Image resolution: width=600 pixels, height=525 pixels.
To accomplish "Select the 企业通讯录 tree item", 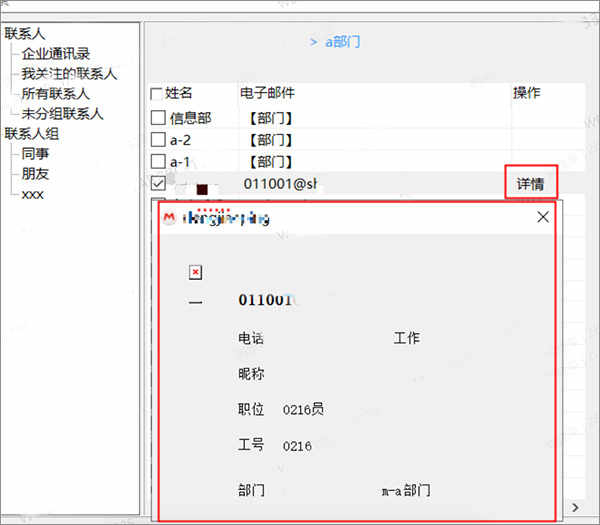I will [x=56, y=54].
